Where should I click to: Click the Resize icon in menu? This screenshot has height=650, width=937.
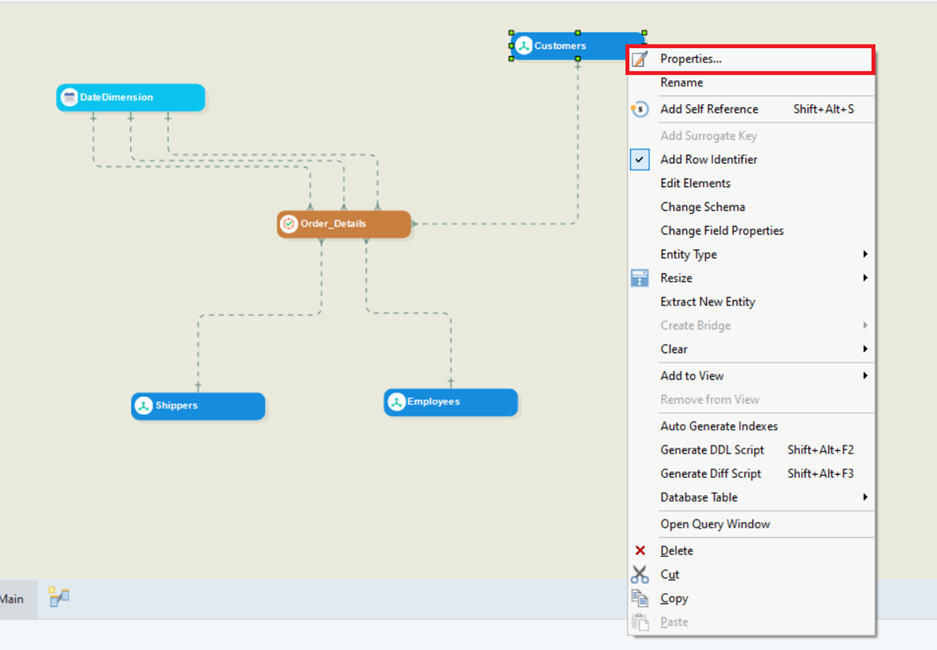tap(640, 278)
